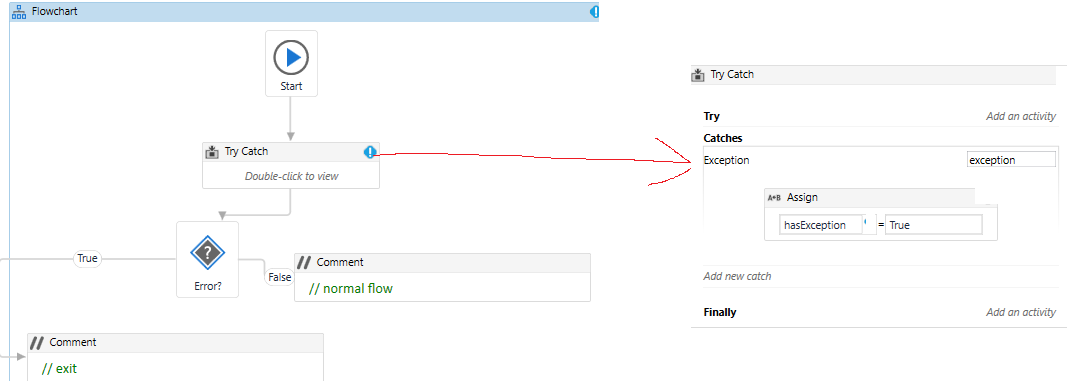Click the Try Catch node activity icon

[212, 152]
